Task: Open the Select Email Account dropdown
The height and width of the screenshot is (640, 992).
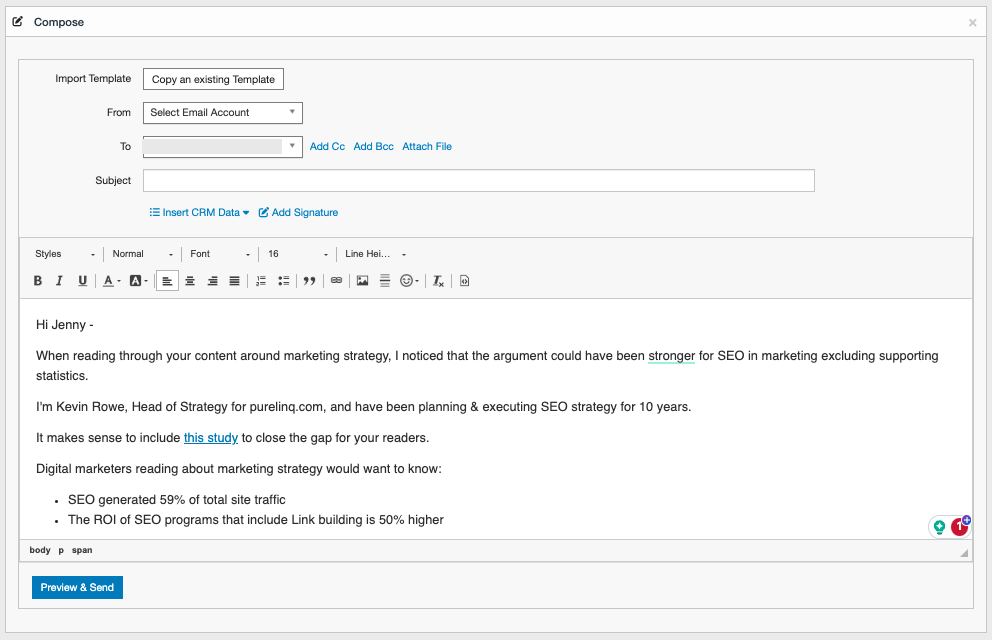Action: click(x=222, y=112)
